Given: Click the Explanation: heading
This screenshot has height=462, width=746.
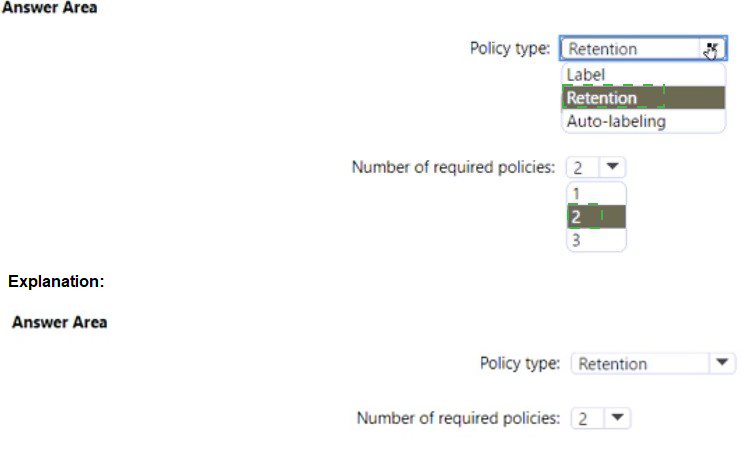Looking at the screenshot, I should (56, 282).
